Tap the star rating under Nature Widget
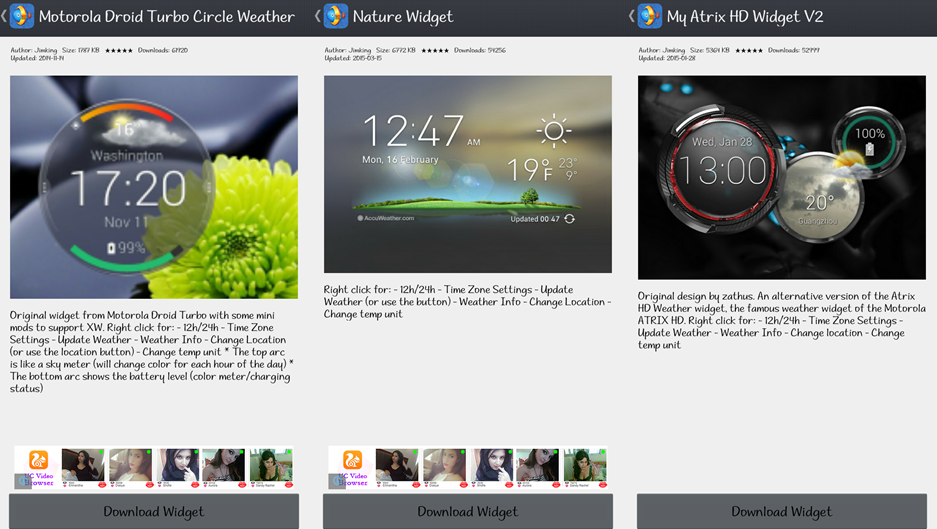The height and width of the screenshot is (529, 937). [434, 51]
